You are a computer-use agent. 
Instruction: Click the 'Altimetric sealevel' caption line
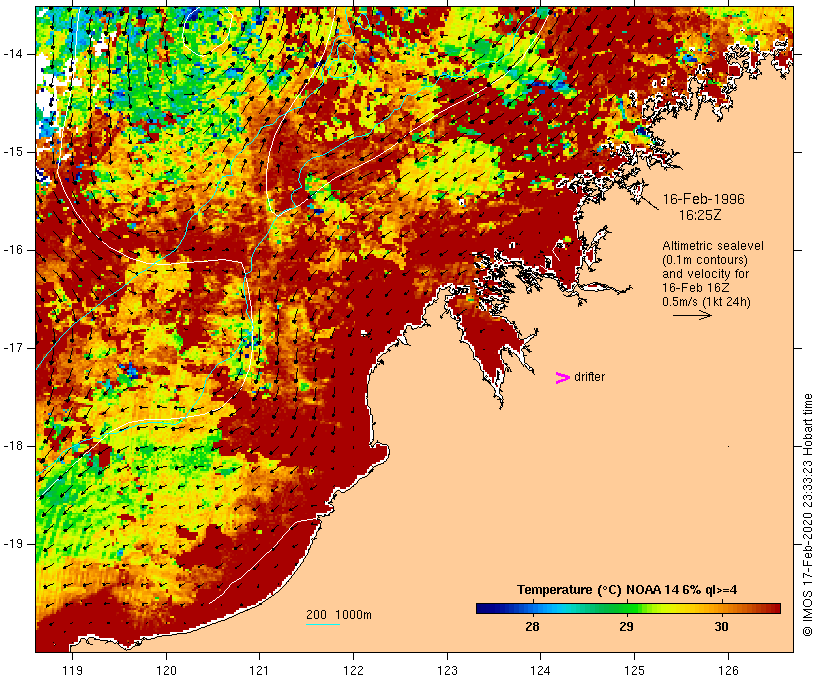(713, 246)
